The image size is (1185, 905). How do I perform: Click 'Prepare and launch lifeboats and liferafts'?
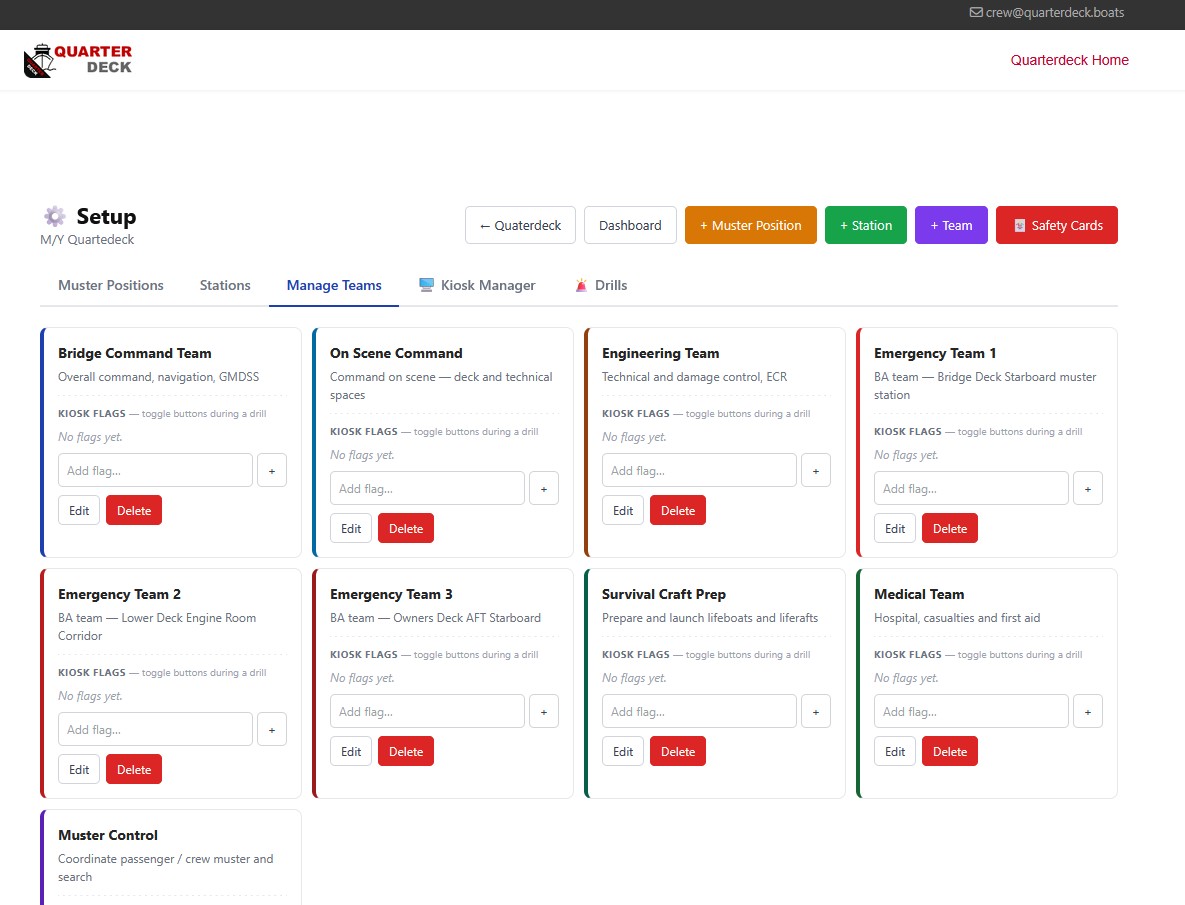pos(710,618)
